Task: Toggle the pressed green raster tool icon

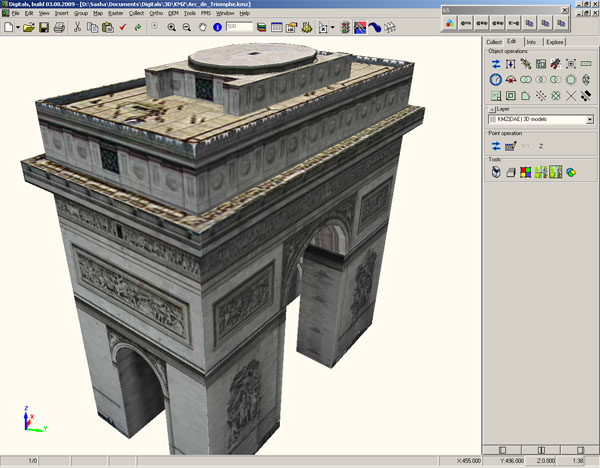Action: (x=556, y=172)
